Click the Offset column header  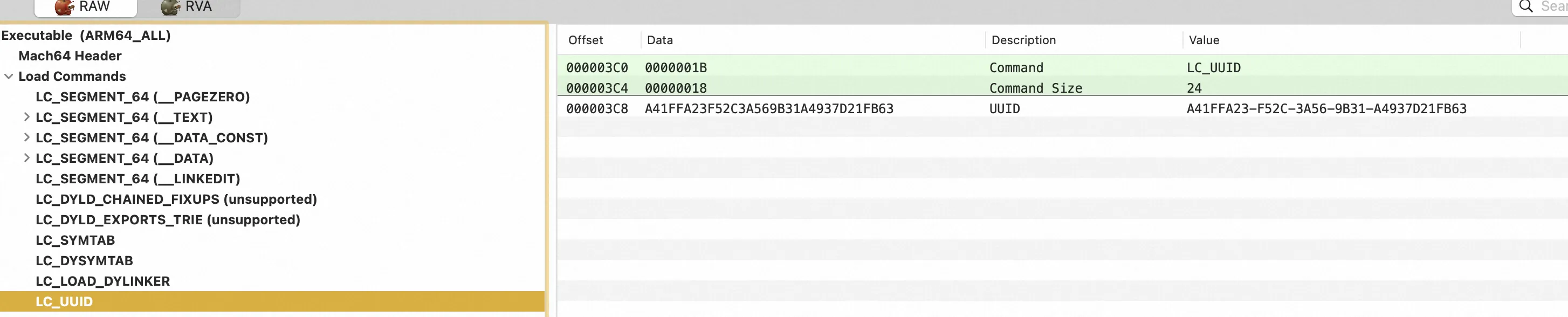coord(586,40)
